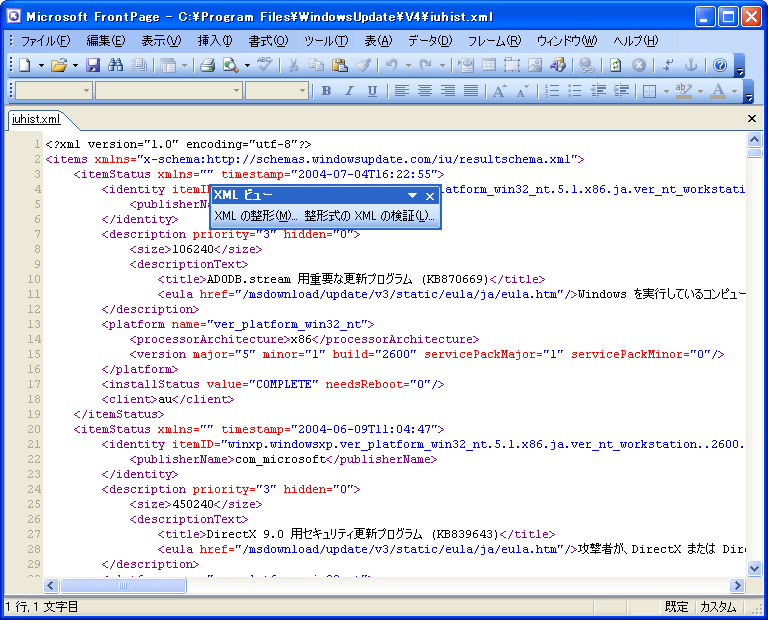Click the Insert Picture icon
Viewport: 768px width, 620px height.
coord(535,65)
